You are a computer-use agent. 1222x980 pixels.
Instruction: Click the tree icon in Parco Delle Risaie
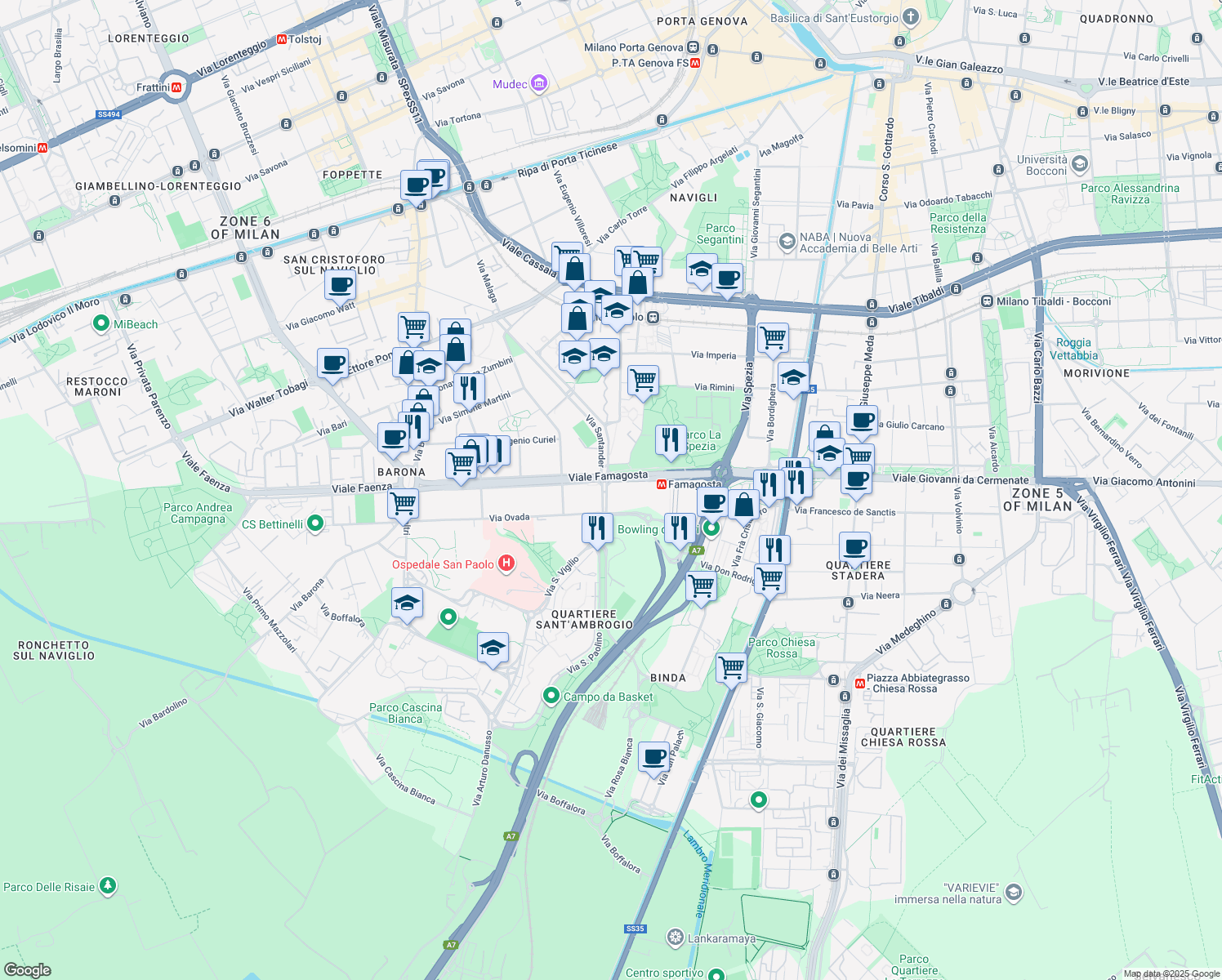(x=107, y=886)
